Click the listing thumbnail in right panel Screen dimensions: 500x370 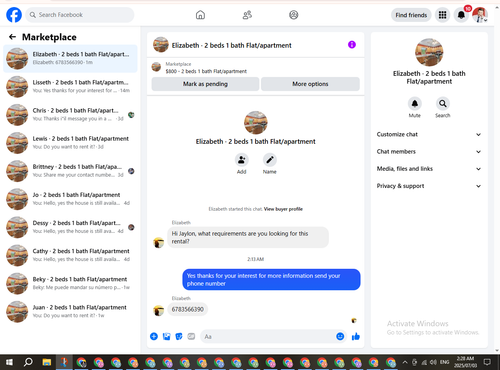click(x=429, y=52)
